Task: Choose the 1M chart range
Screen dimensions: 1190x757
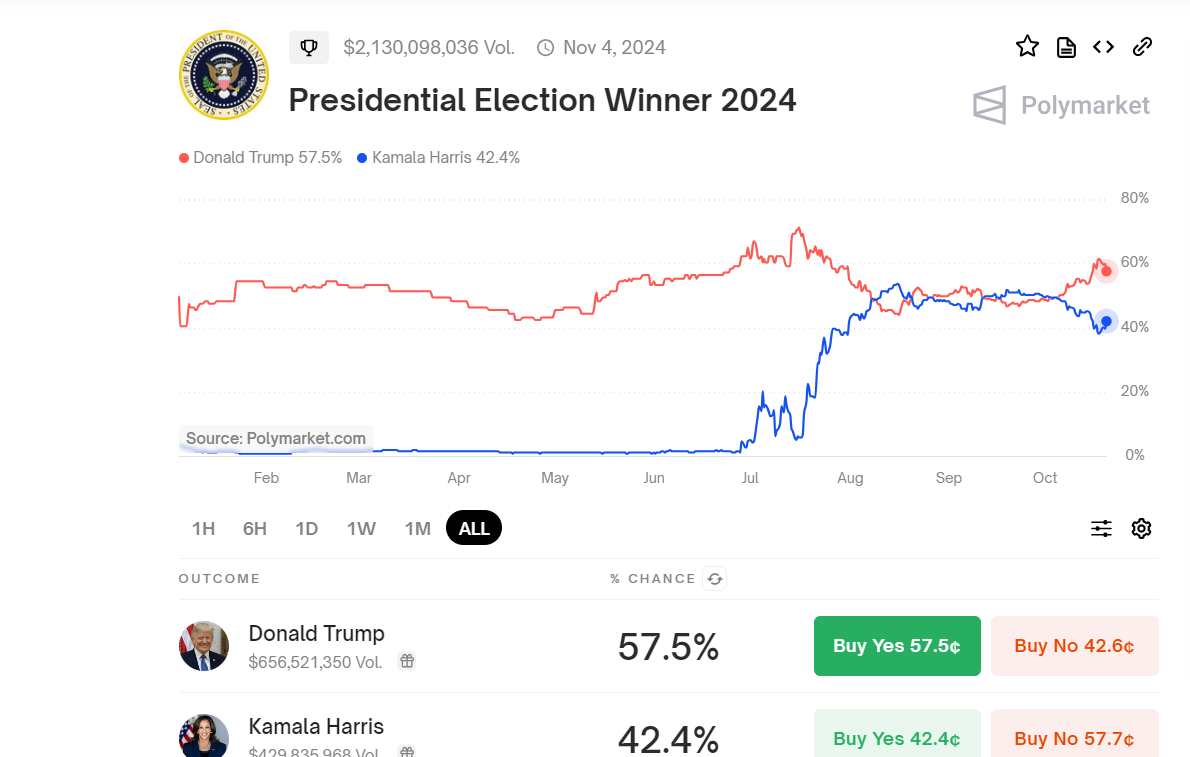Action: (417, 528)
